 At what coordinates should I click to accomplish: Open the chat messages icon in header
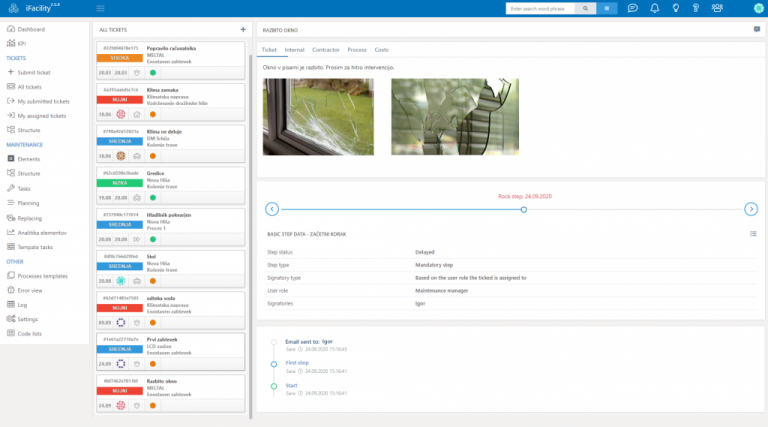click(x=632, y=8)
